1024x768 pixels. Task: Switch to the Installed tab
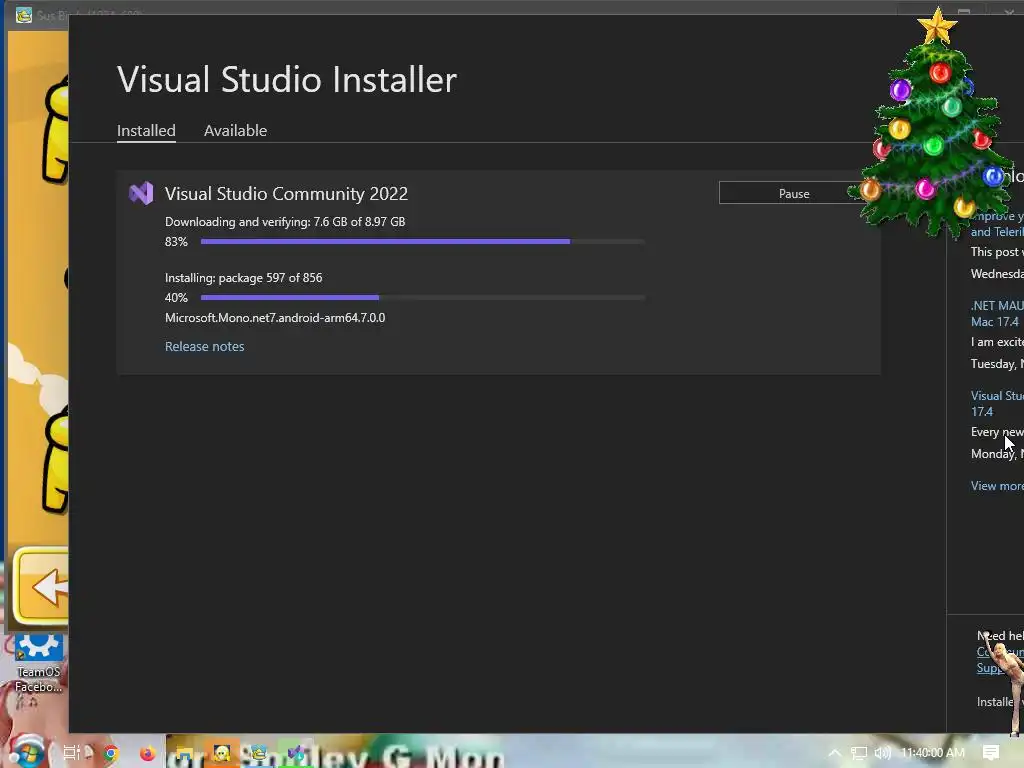tap(146, 131)
